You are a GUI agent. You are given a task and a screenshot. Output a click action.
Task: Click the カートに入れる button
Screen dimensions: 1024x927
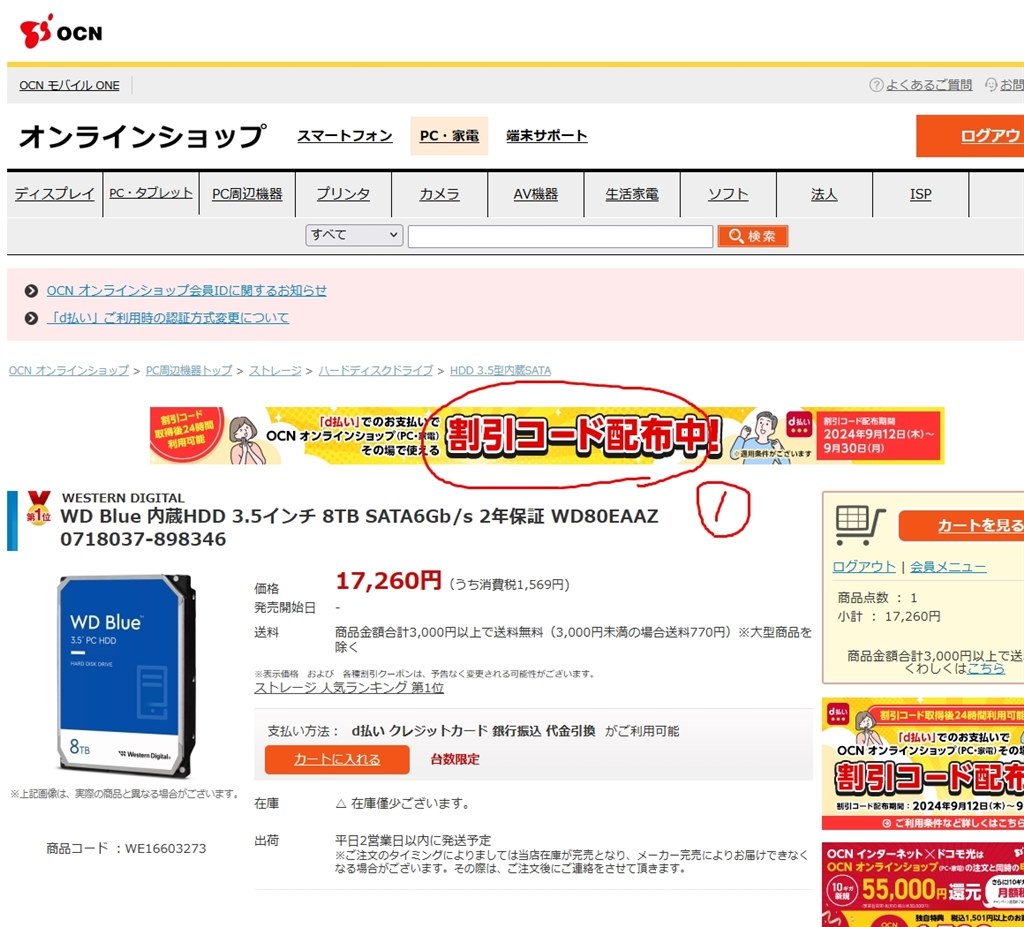point(337,759)
